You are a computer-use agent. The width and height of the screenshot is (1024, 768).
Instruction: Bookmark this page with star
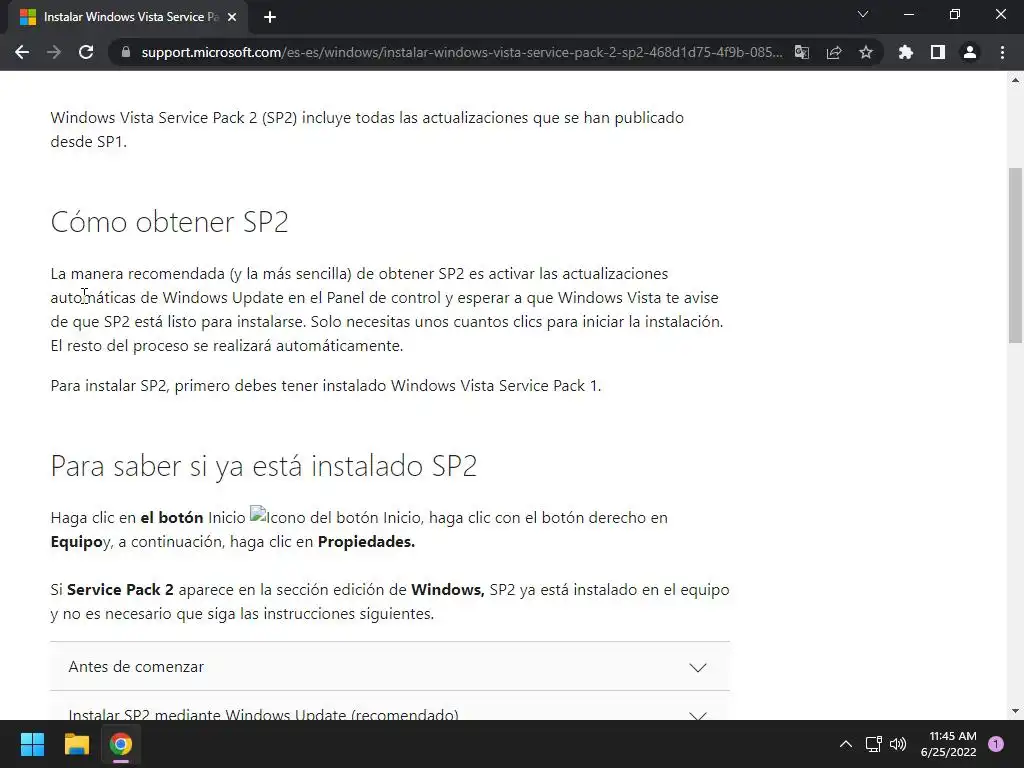(865, 52)
